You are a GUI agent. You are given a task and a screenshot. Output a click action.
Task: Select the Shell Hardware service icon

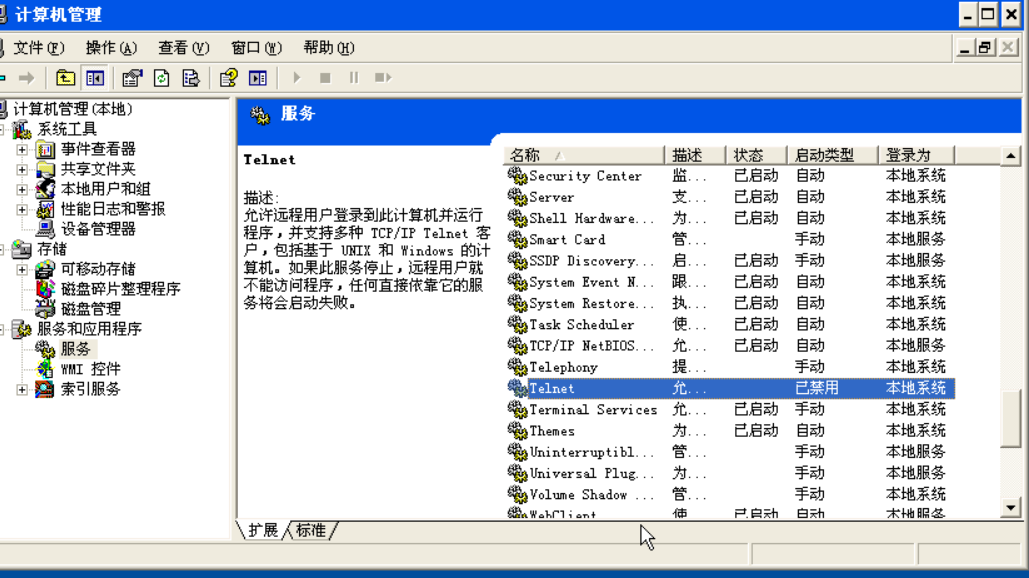pos(517,218)
